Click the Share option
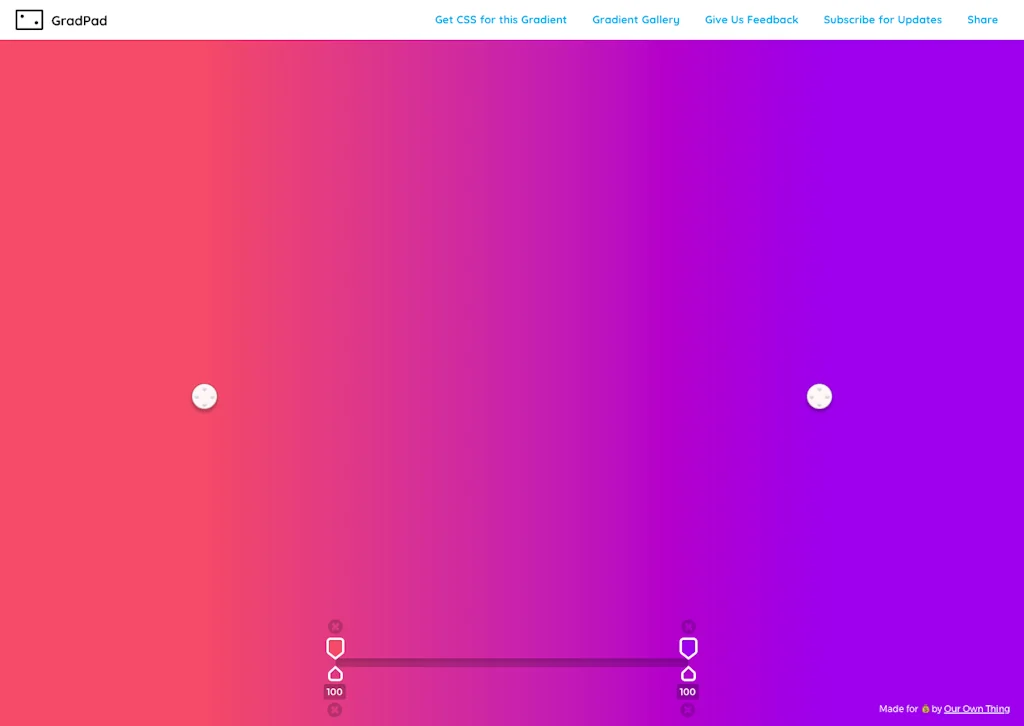The height and width of the screenshot is (726, 1024). (982, 19)
